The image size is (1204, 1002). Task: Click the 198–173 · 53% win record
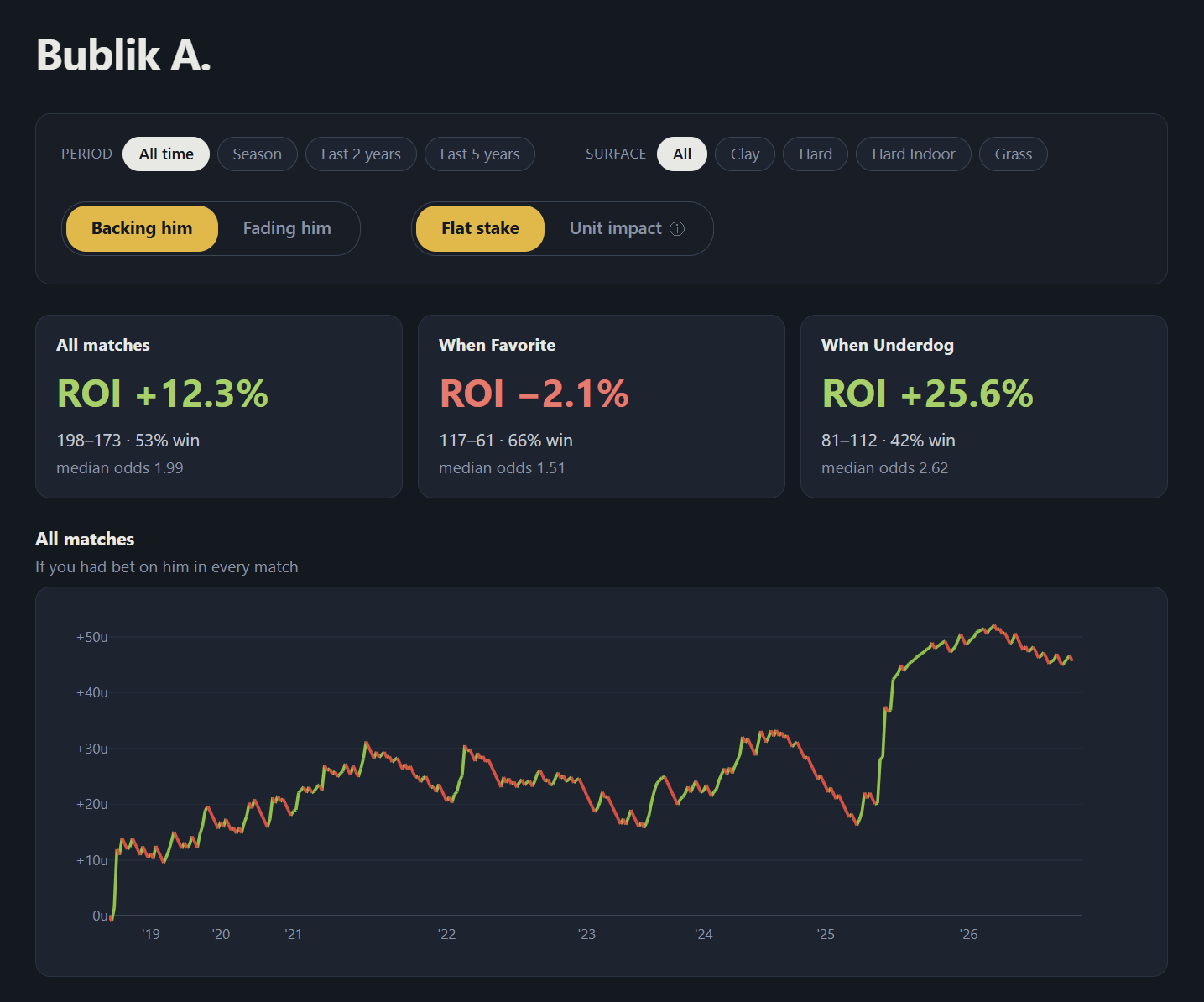coord(128,441)
